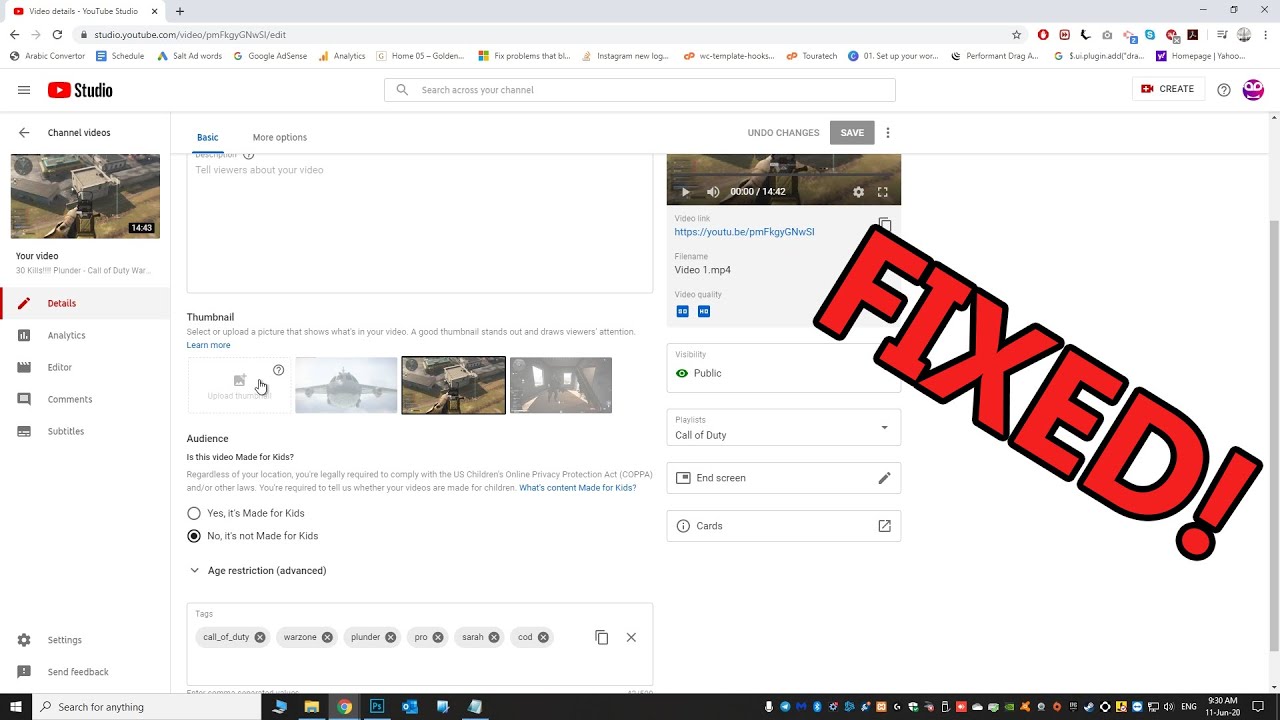Image resolution: width=1280 pixels, height=720 pixels.
Task: Click the SAVE button
Action: click(x=852, y=133)
